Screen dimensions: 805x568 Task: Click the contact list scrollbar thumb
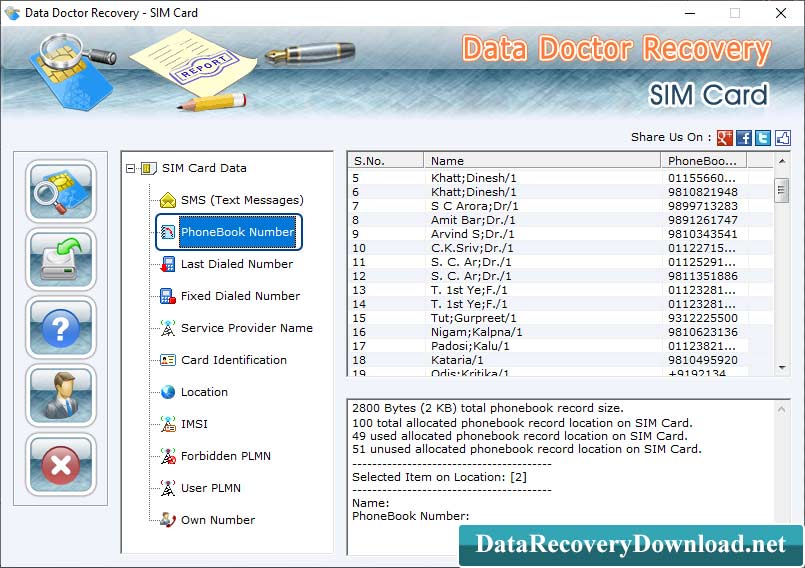click(781, 190)
